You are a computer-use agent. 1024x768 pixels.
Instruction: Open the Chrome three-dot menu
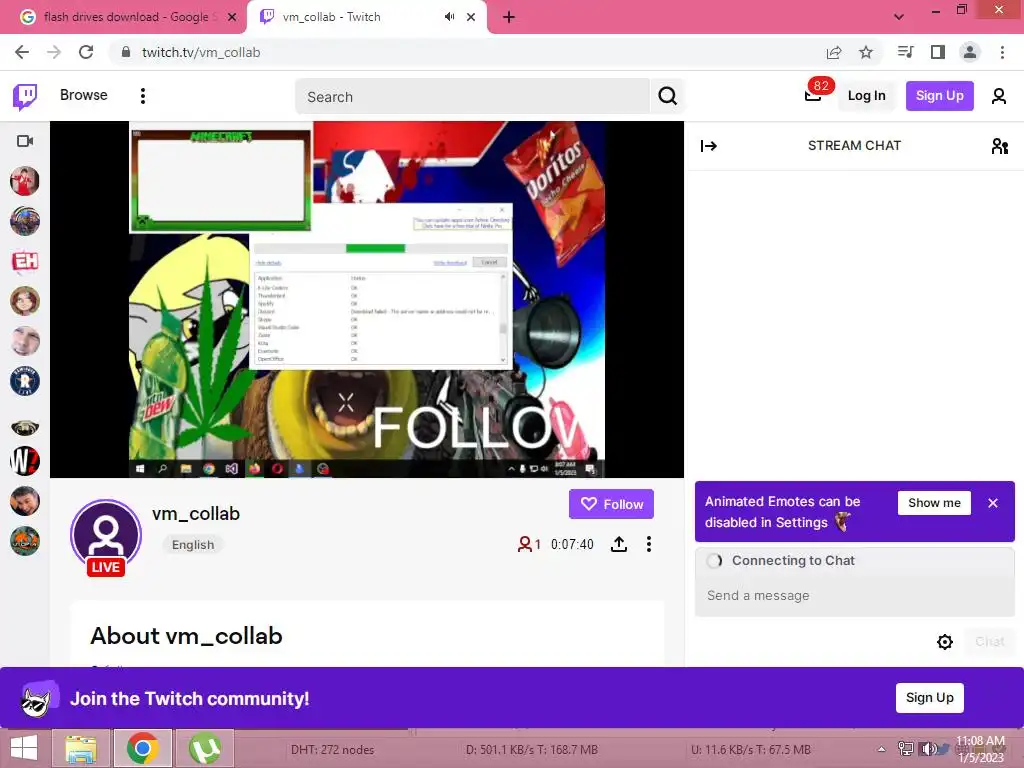1002,52
